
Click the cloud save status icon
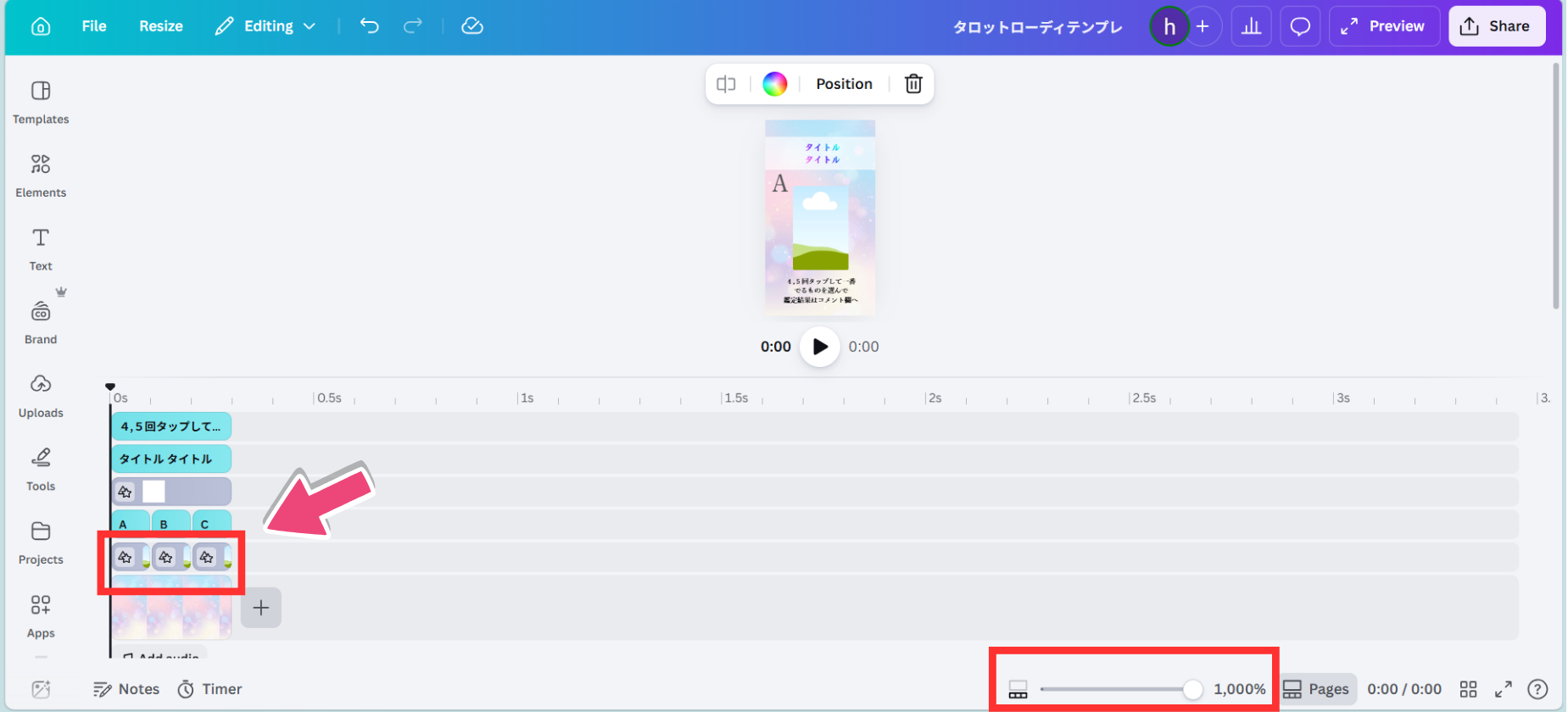(472, 26)
